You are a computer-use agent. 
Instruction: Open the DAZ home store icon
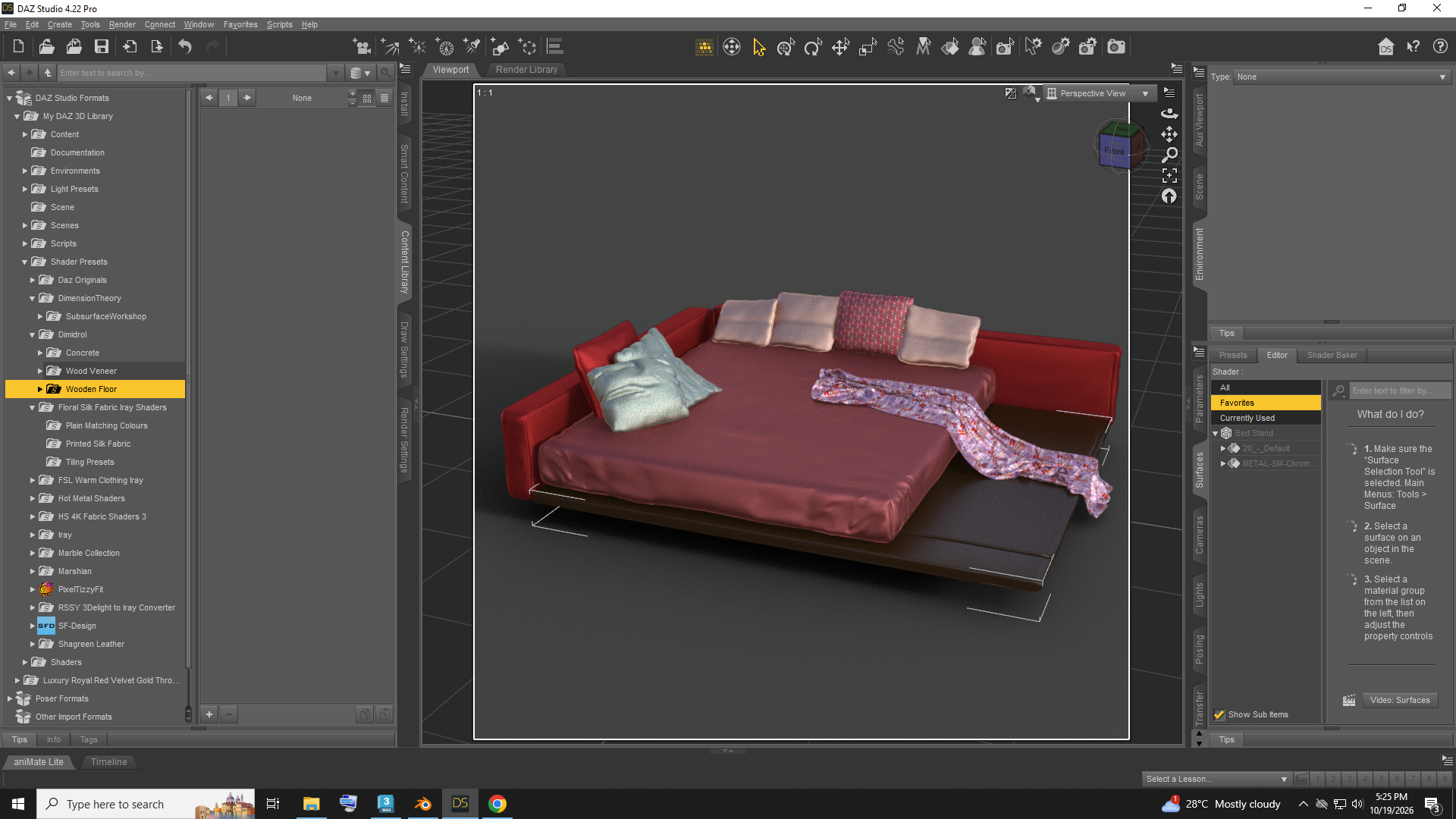point(1386,47)
